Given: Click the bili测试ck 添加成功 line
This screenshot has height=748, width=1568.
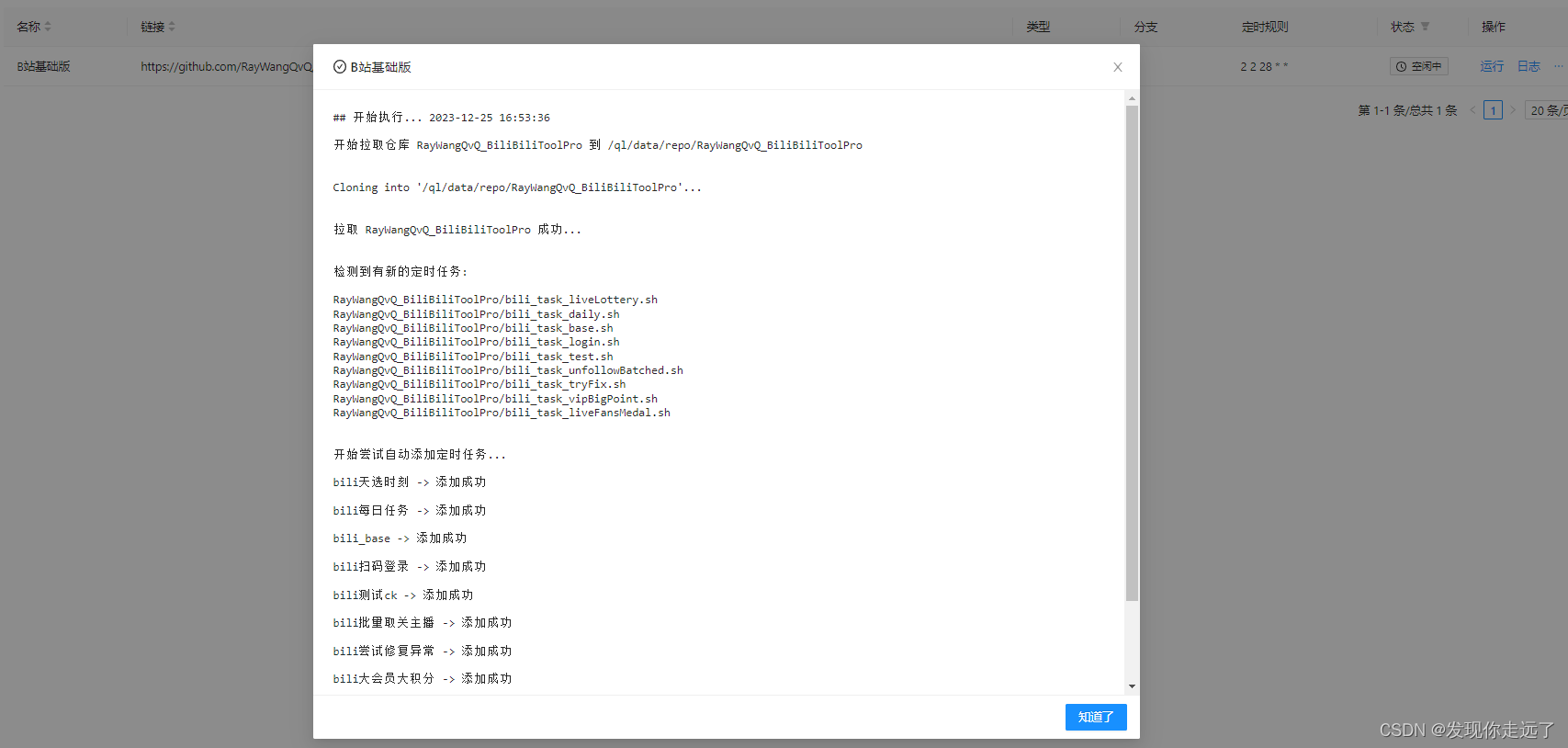Looking at the screenshot, I should 403,595.
